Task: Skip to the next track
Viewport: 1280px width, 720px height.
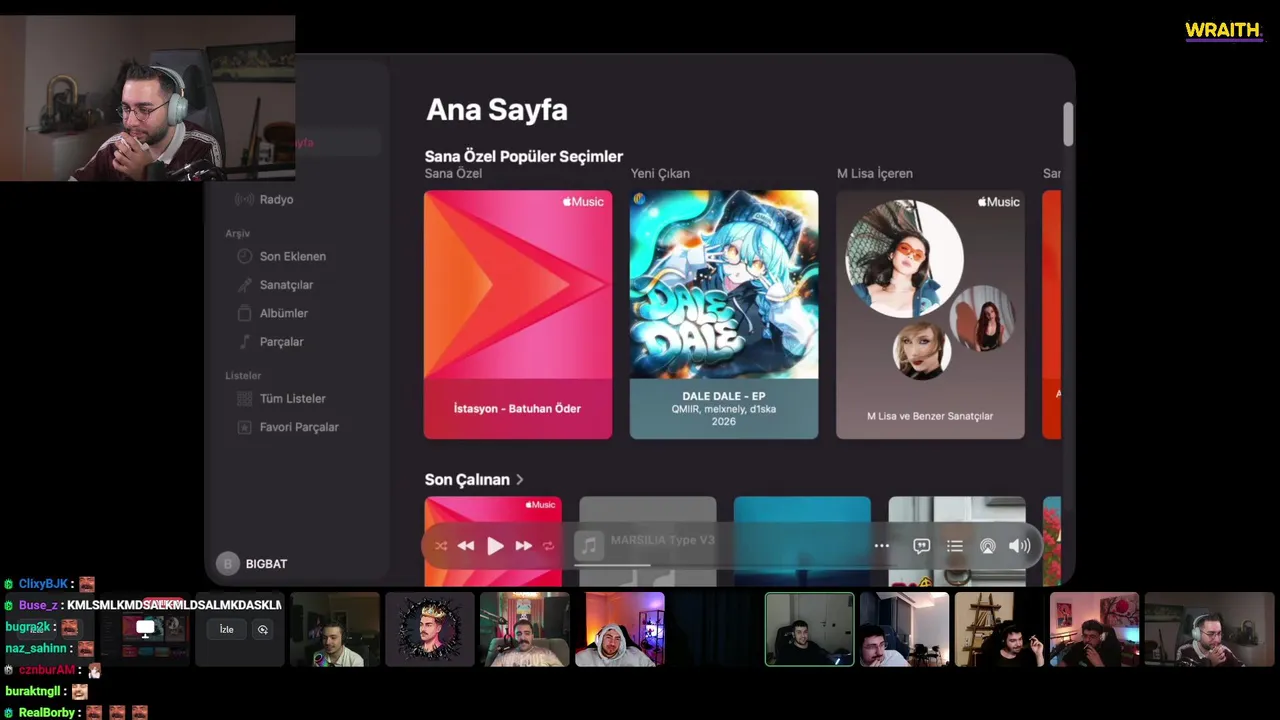Action: click(x=523, y=546)
